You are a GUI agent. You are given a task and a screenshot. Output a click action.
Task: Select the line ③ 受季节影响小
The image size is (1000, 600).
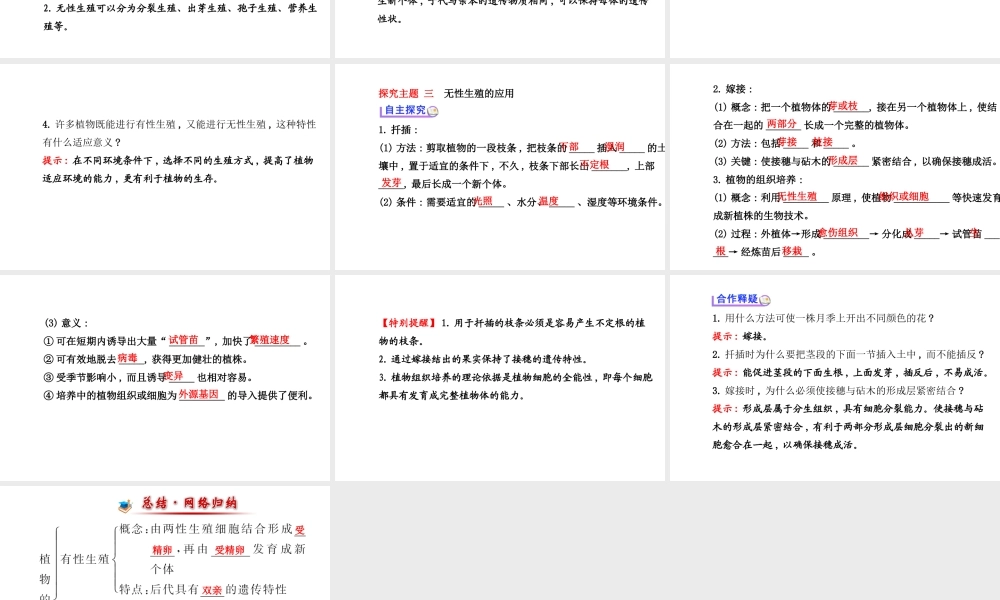tap(148, 377)
